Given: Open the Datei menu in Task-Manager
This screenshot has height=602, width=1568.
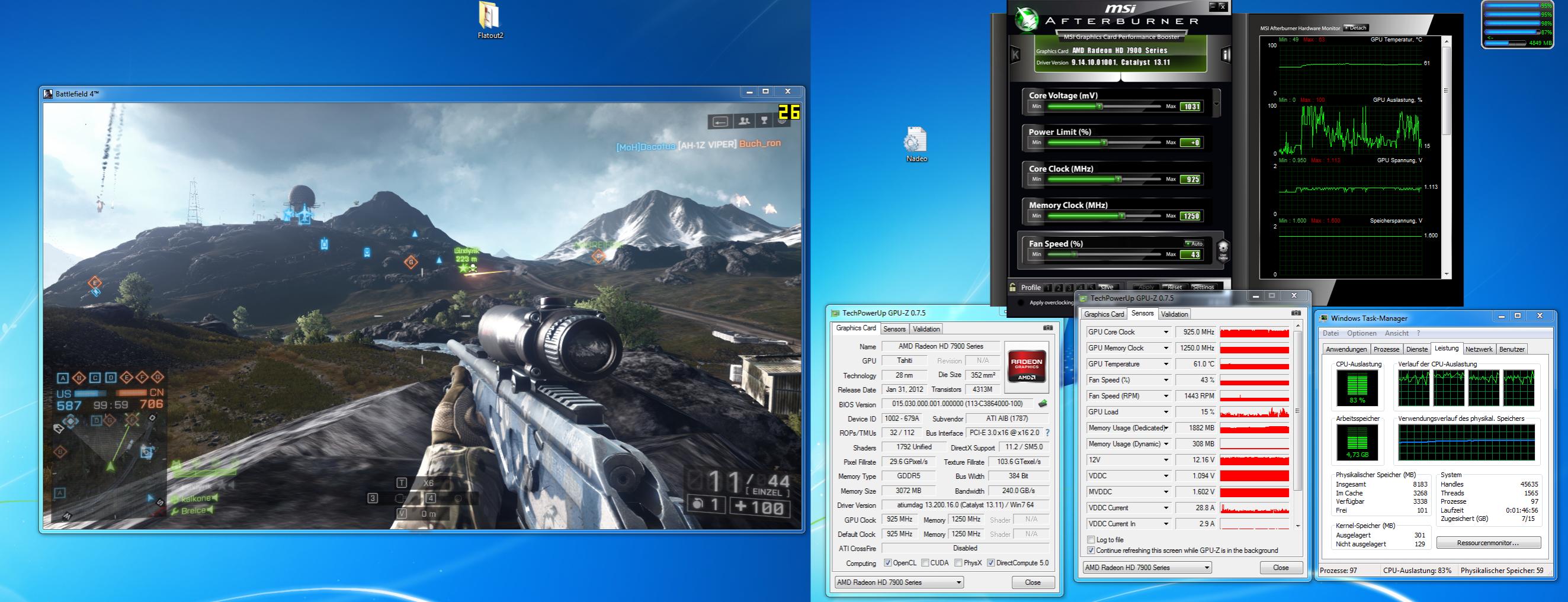Looking at the screenshot, I should tap(1330, 333).
